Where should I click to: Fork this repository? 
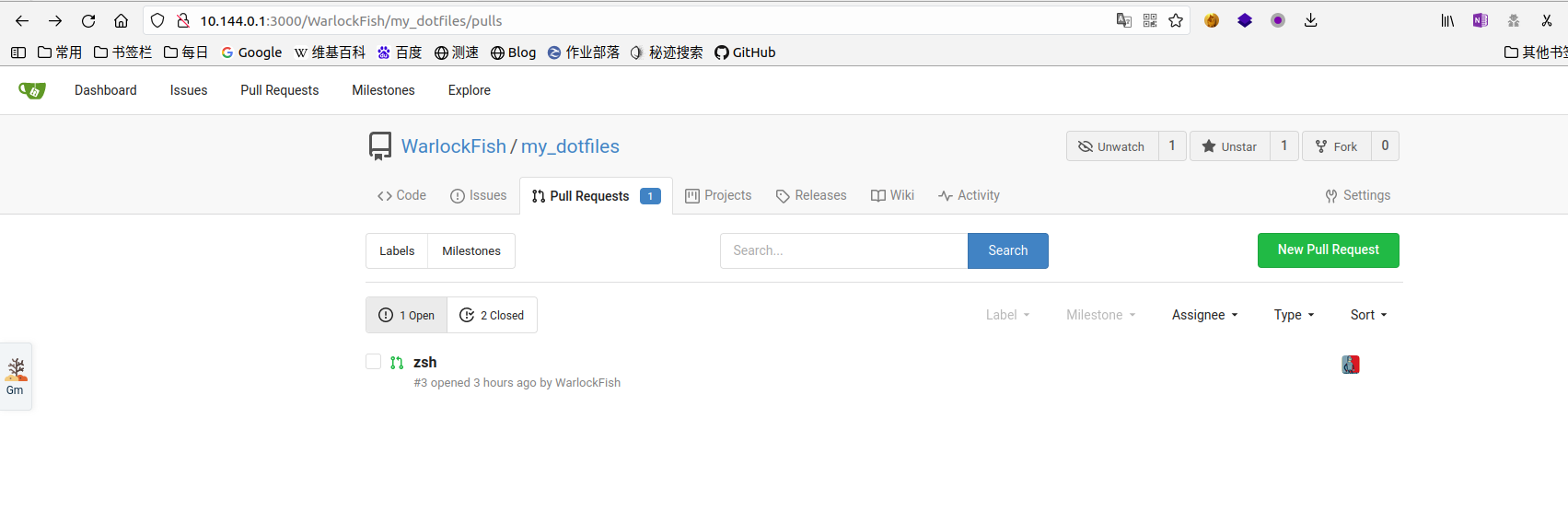1337,146
